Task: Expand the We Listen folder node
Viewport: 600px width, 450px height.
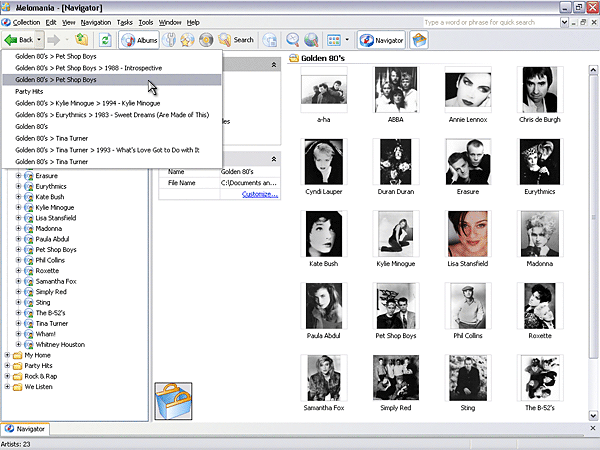Action: [7, 386]
